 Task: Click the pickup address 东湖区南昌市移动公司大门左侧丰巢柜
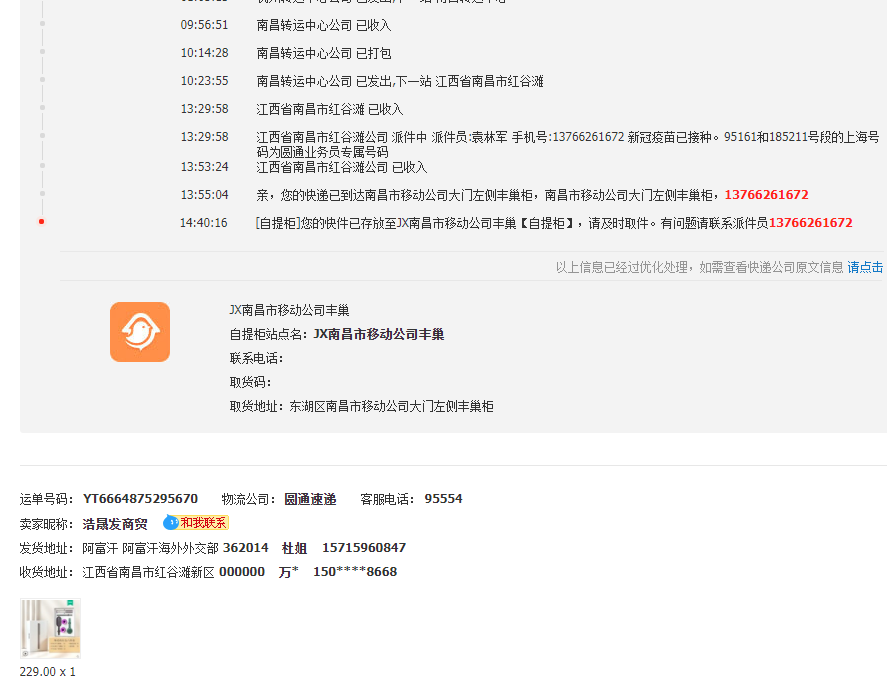tap(391, 407)
